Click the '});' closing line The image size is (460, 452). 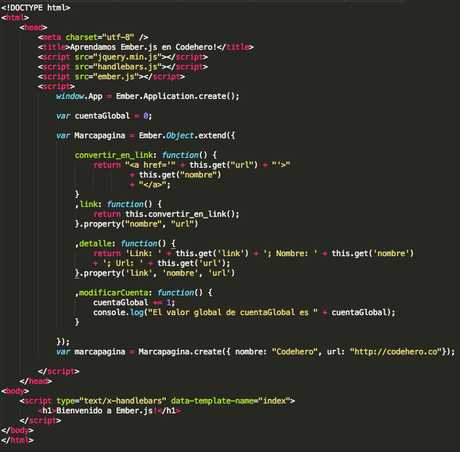pos(63,342)
